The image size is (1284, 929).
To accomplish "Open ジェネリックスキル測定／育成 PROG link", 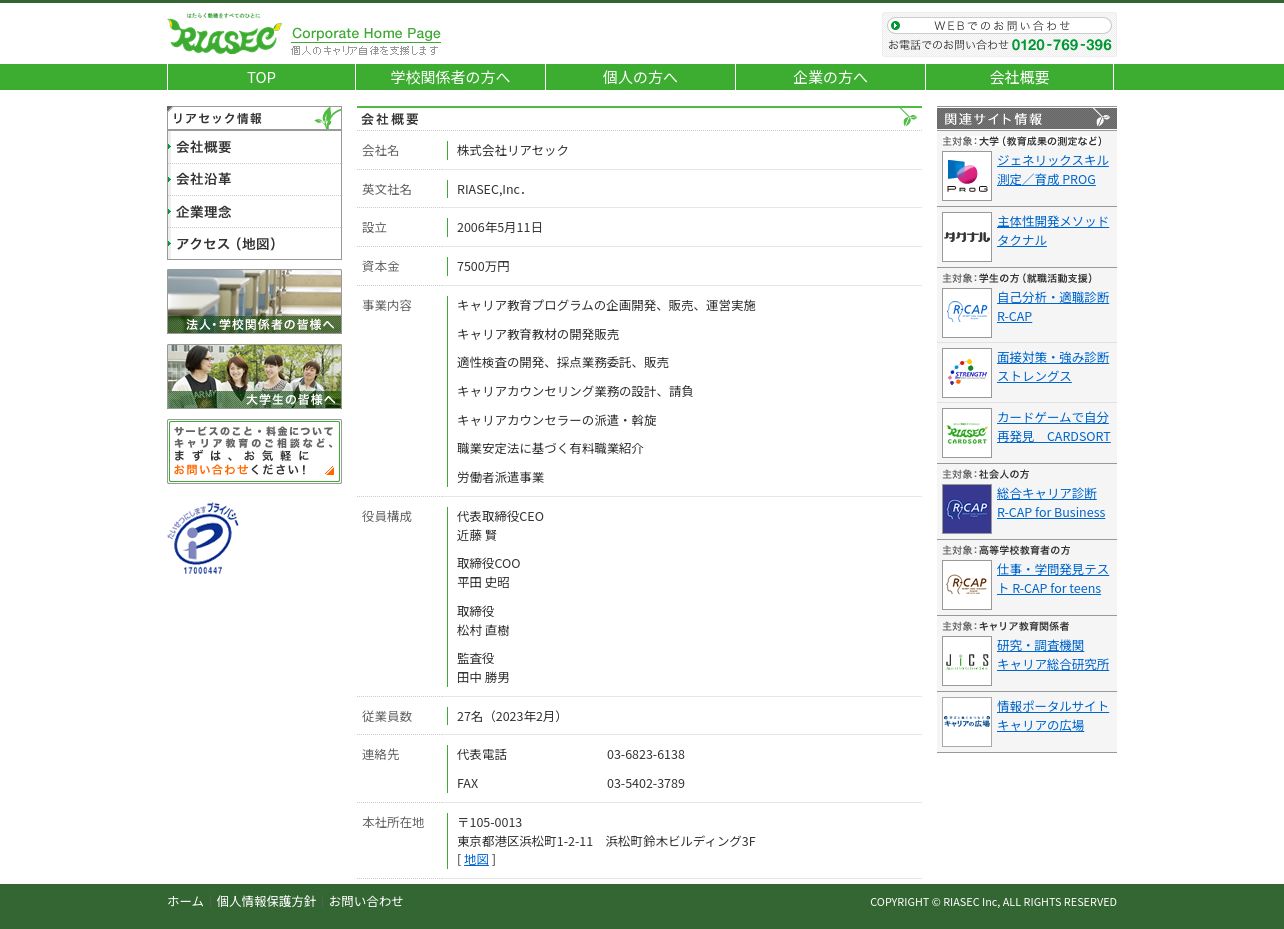I will click(1053, 170).
